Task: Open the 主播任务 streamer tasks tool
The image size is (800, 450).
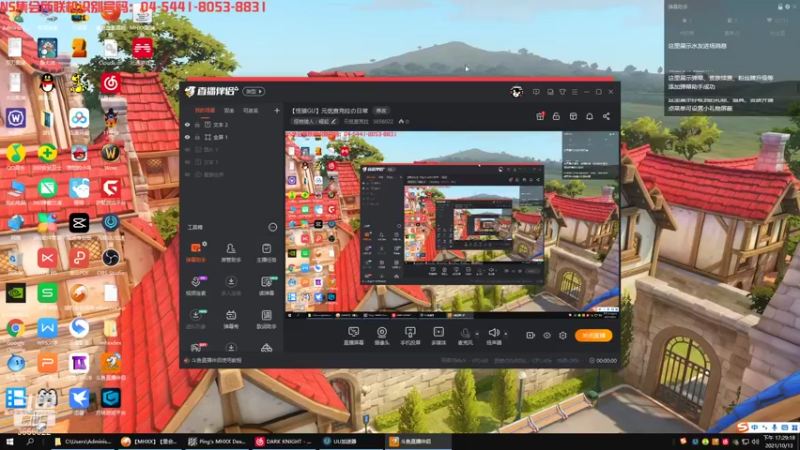Action: tap(266, 252)
